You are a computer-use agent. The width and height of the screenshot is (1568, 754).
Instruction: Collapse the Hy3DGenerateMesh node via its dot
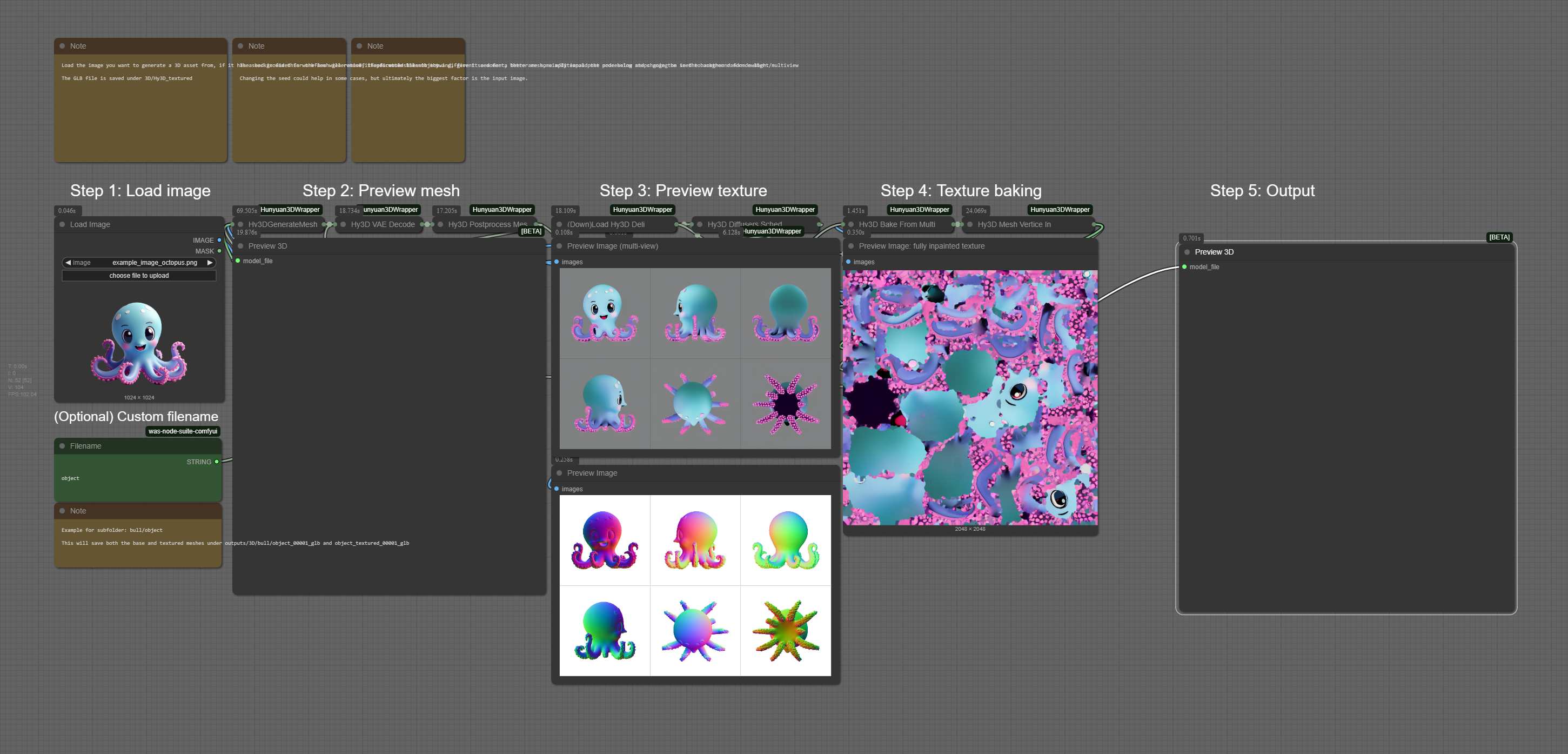(x=240, y=224)
